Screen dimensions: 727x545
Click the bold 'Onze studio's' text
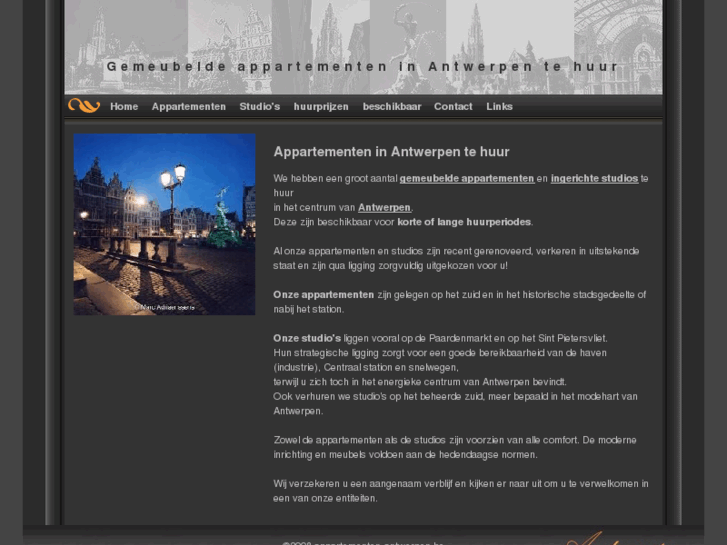(x=307, y=338)
